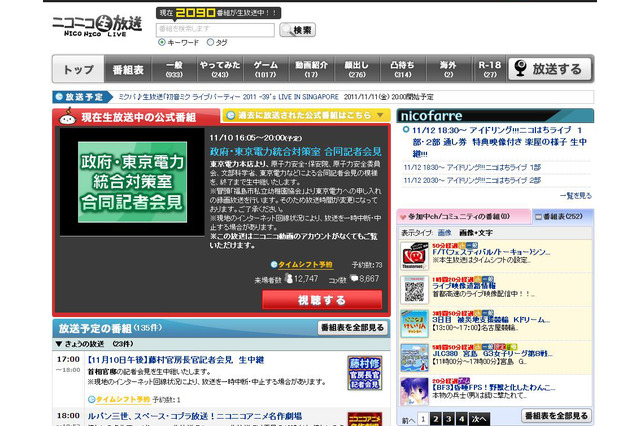Click the nicofarre header banner
Image resolution: width=640 pixels, height=426 pixels.
(495, 115)
